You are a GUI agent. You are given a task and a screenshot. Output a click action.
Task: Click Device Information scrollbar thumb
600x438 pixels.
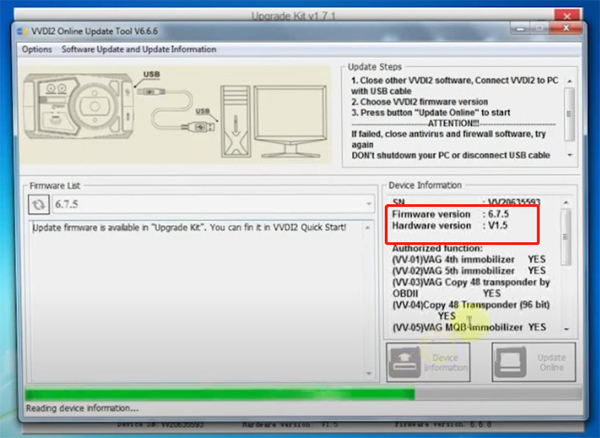(566, 237)
